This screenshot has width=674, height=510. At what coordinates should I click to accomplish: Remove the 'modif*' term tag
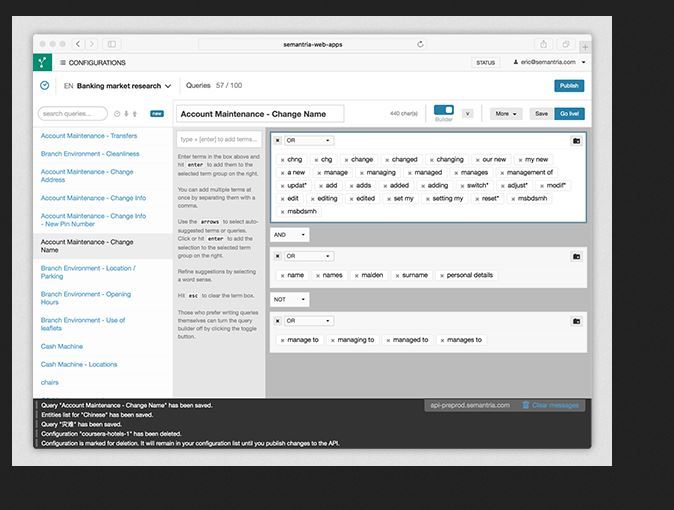pos(542,186)
